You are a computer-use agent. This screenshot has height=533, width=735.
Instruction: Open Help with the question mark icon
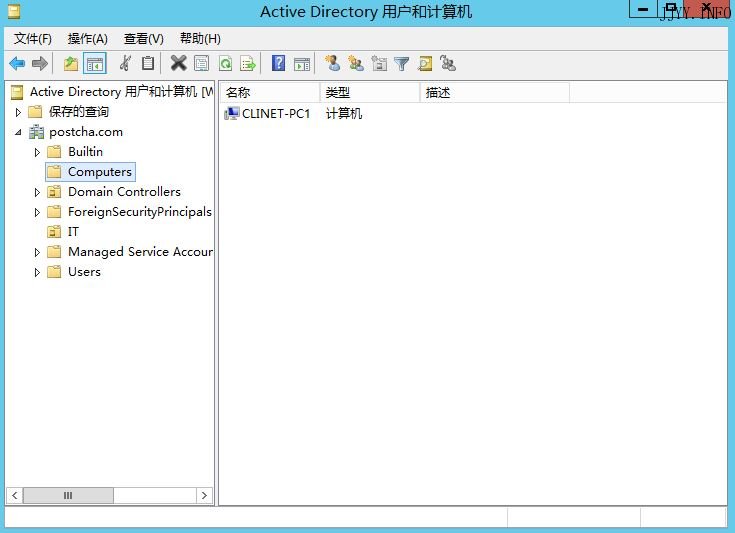pyautogui.click(x=278, y=63)
